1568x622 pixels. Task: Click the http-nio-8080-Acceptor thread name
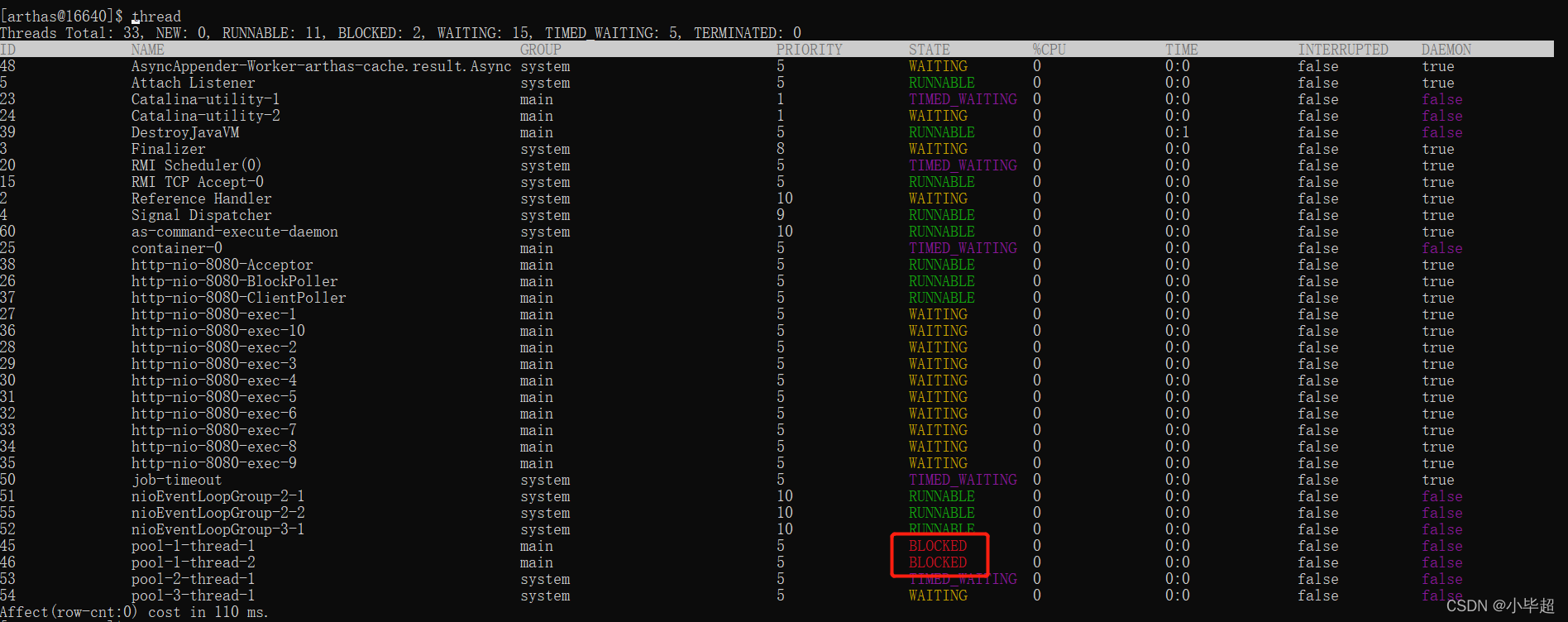point(222,265)
